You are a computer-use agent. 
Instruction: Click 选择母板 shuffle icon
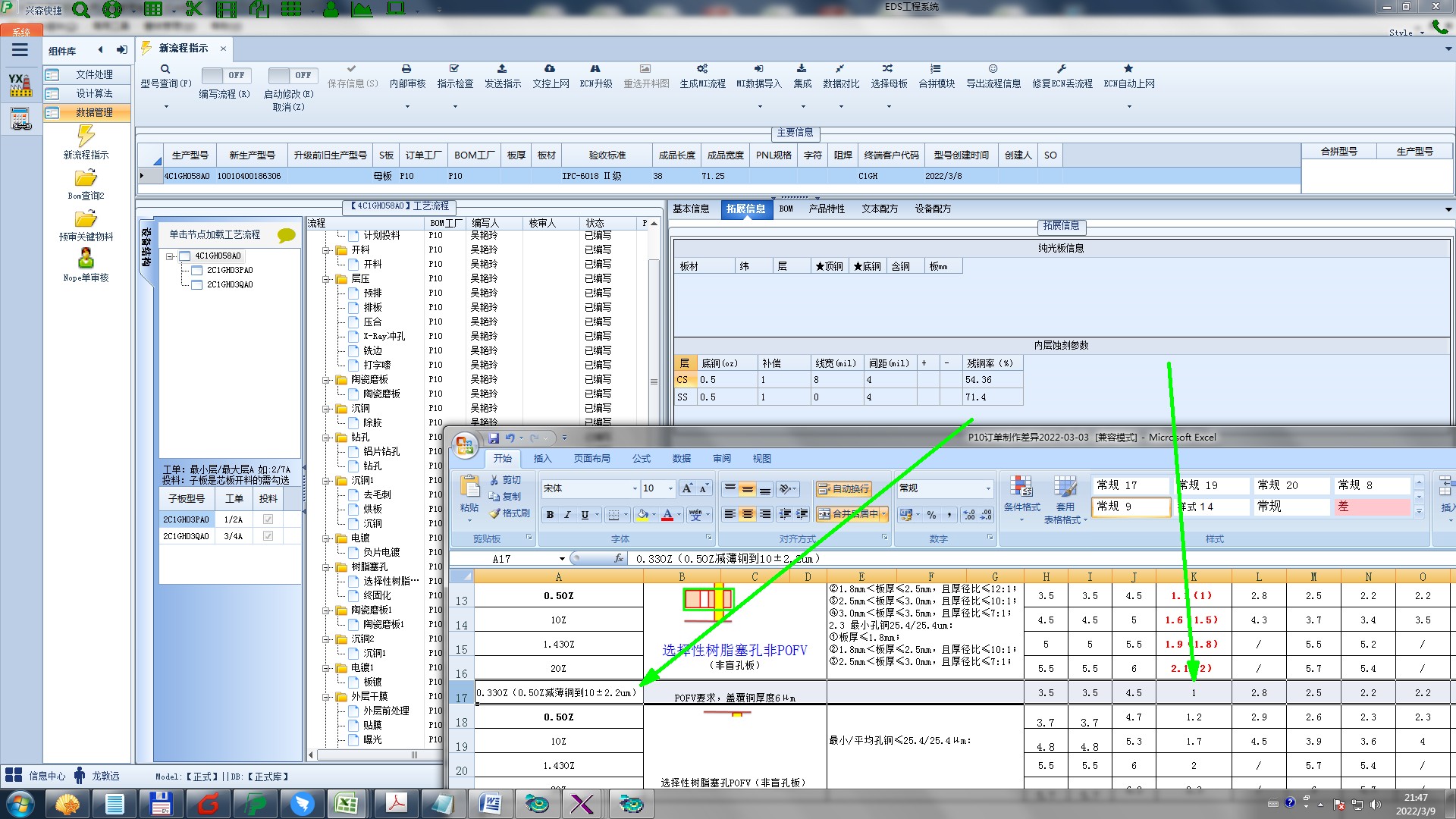tap(888, 69)
